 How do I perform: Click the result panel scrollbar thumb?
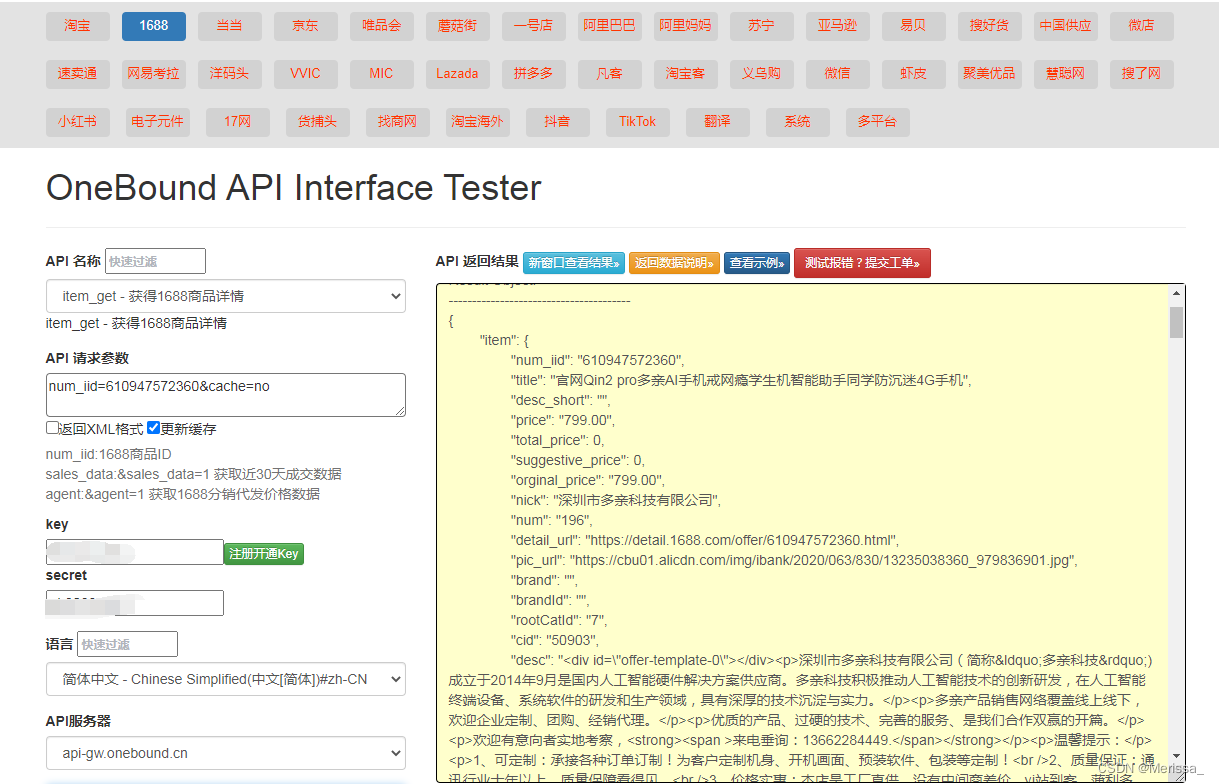point(1176,323)
